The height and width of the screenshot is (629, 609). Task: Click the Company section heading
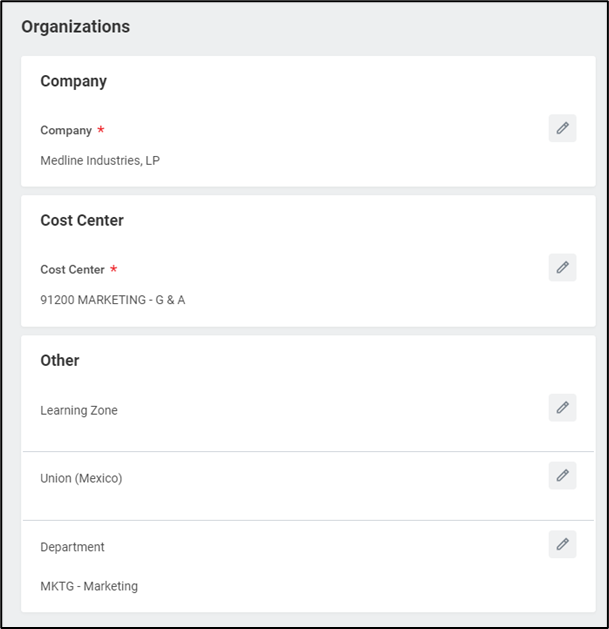click(73, 81)
